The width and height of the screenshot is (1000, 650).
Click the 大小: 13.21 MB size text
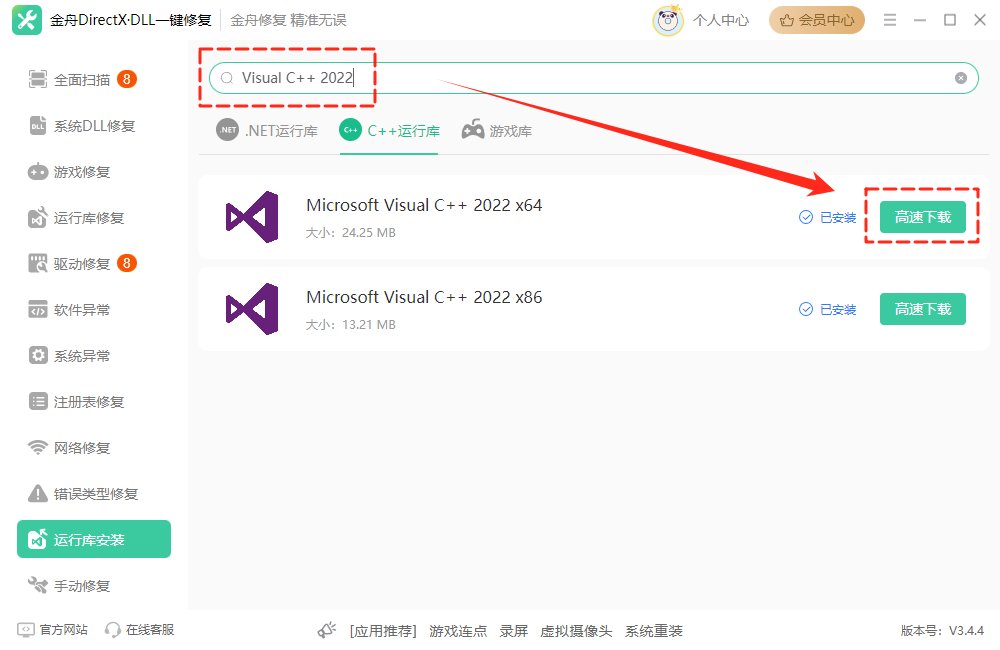(x=351, y=325)
